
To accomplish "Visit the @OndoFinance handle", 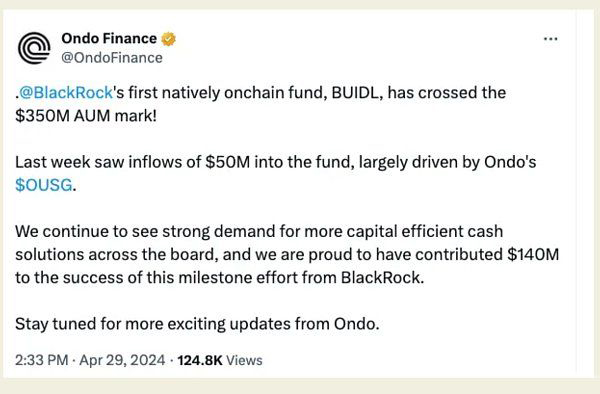I will 112,58.
